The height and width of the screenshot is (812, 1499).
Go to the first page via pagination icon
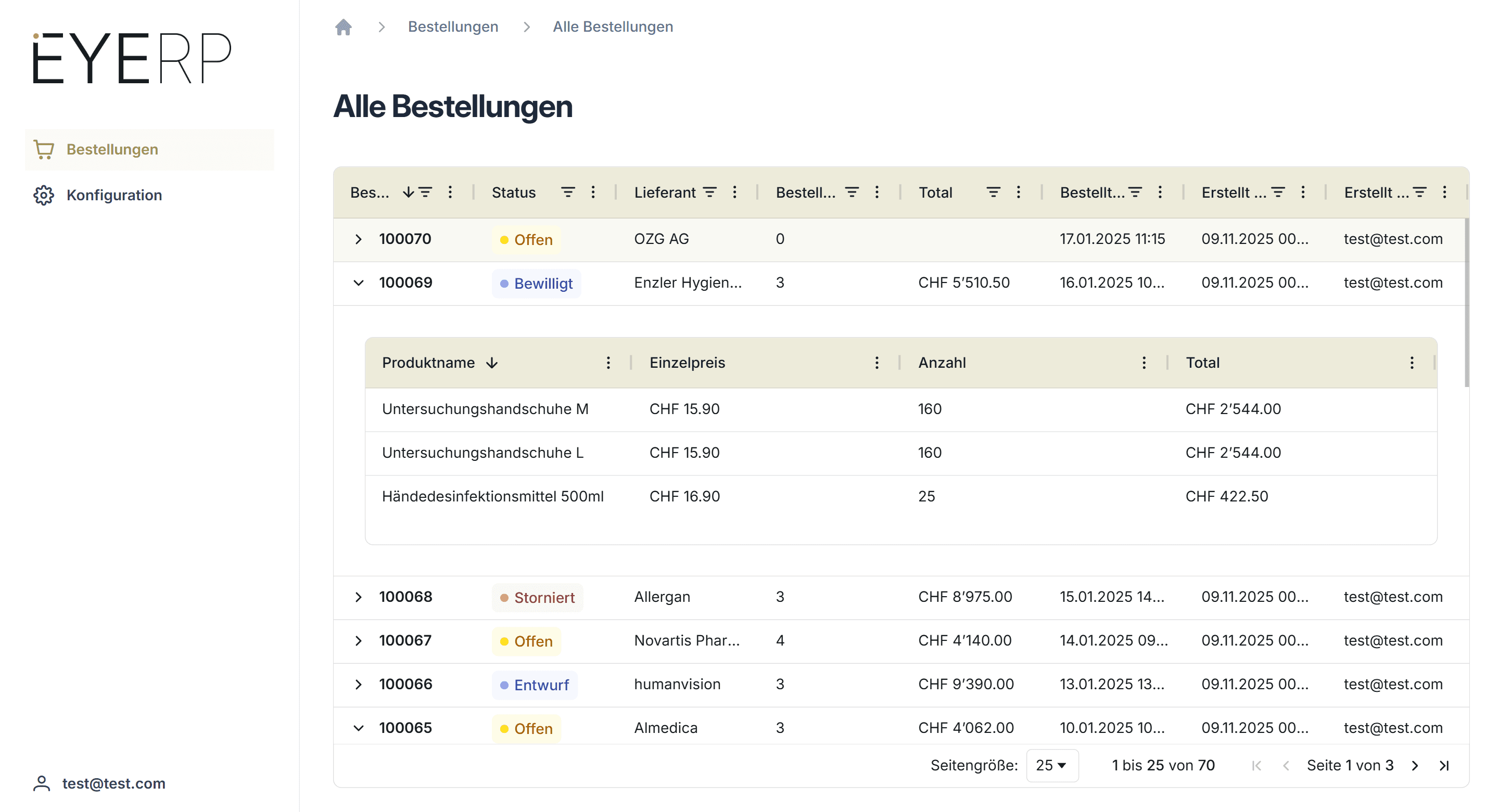pyautogui.click(x=1256, y=766)
